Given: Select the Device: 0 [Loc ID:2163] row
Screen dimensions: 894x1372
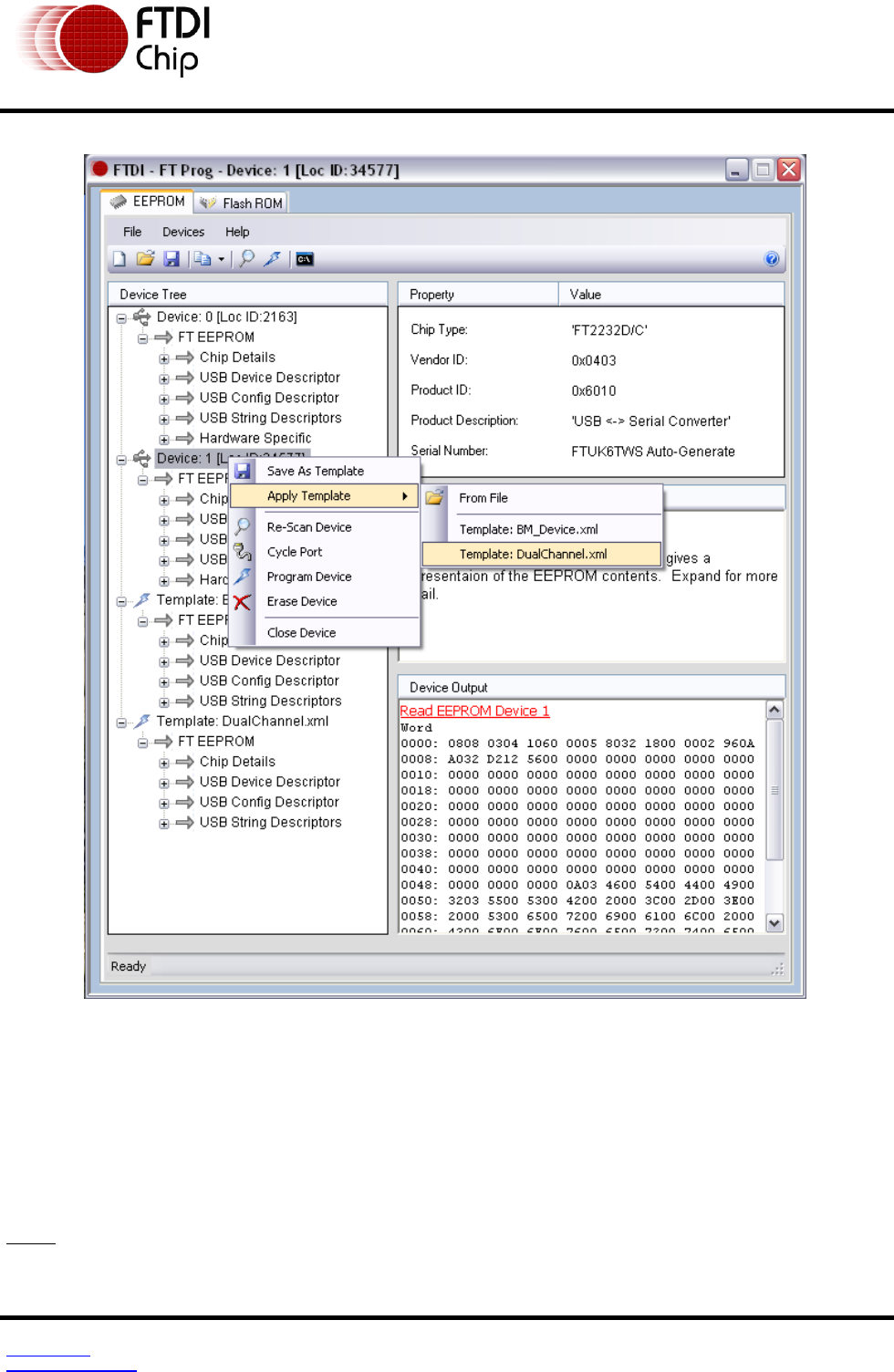Looking at the screenshot, I should pos(226,317).
